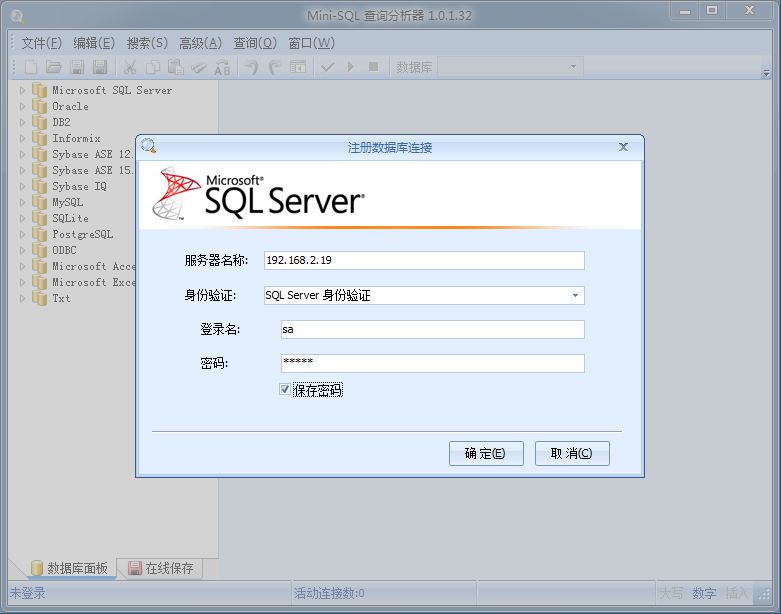Click 未登录 status bar text

point(27,593)
